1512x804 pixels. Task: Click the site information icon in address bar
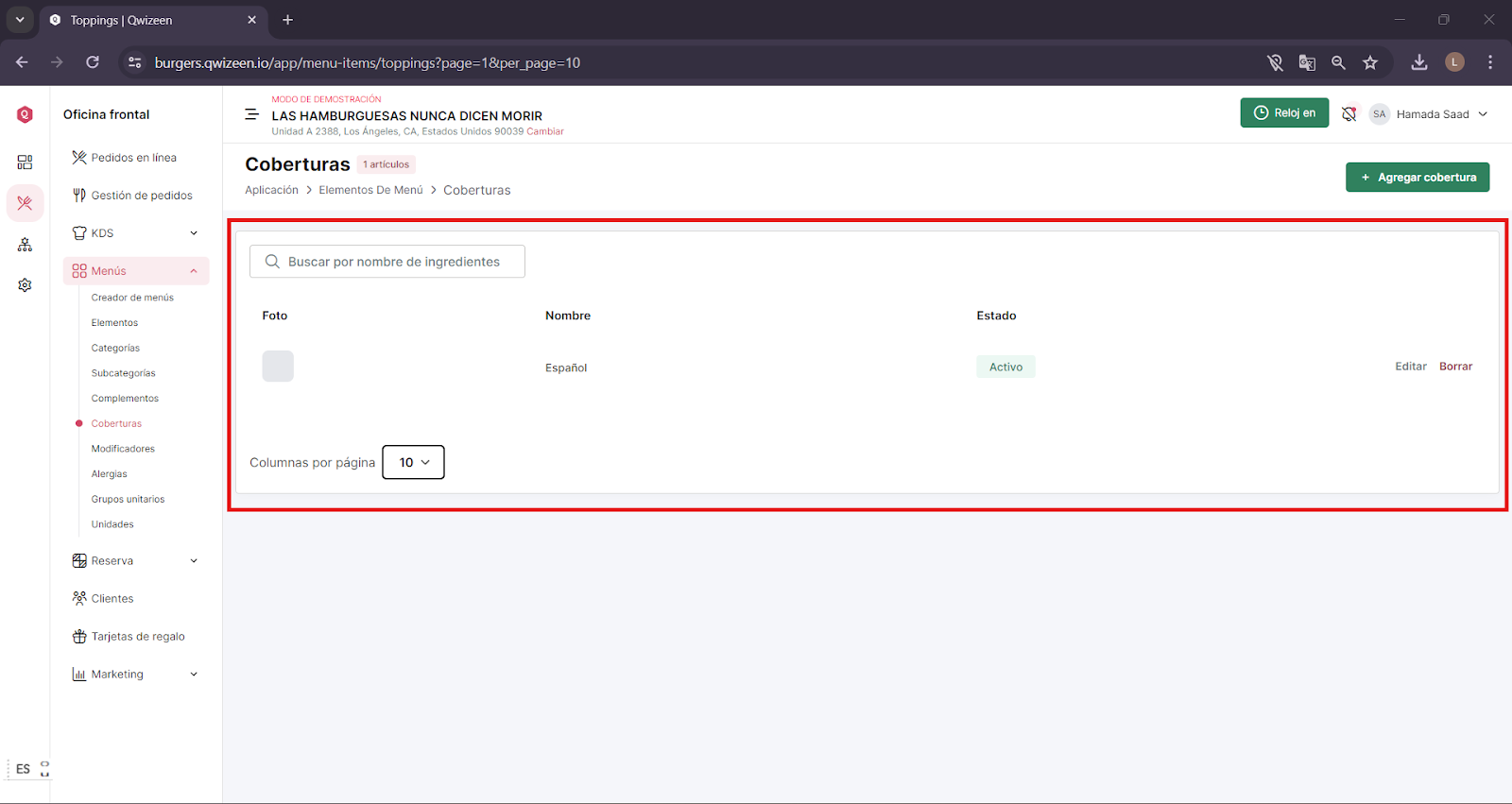135,62
